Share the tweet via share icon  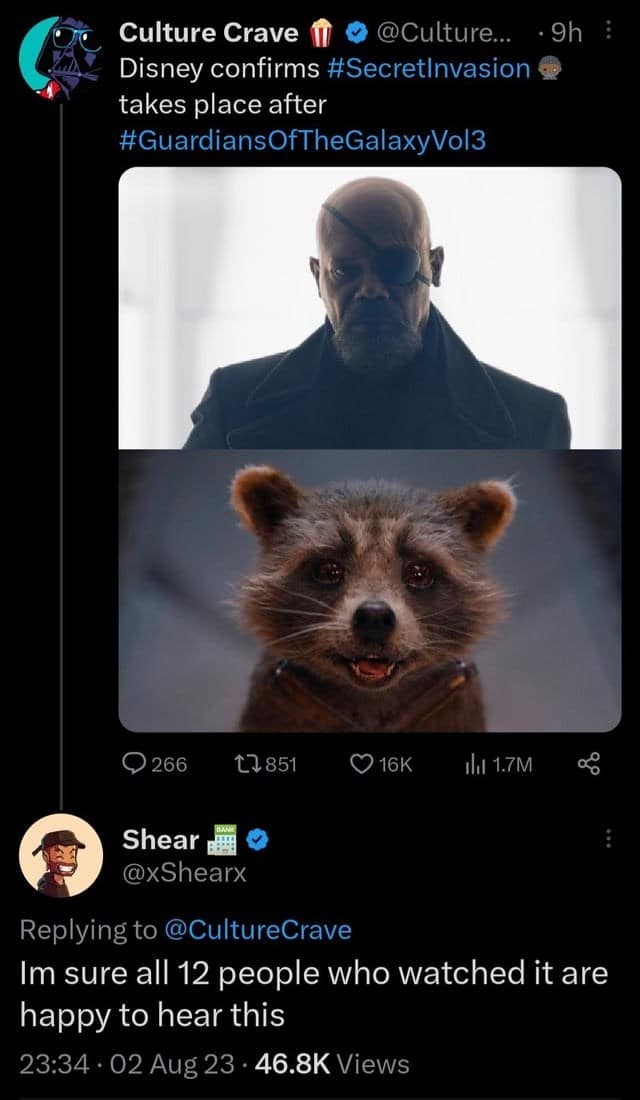click(x=588, y=765)
